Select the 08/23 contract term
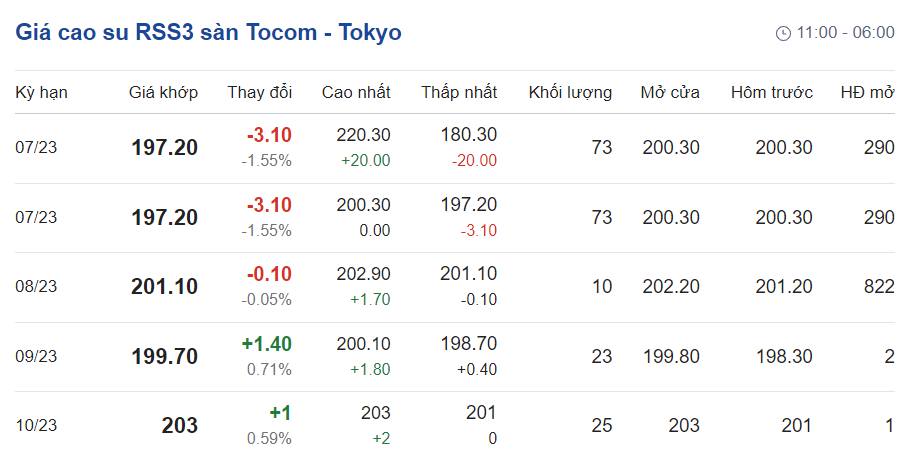 click(37, 287)
